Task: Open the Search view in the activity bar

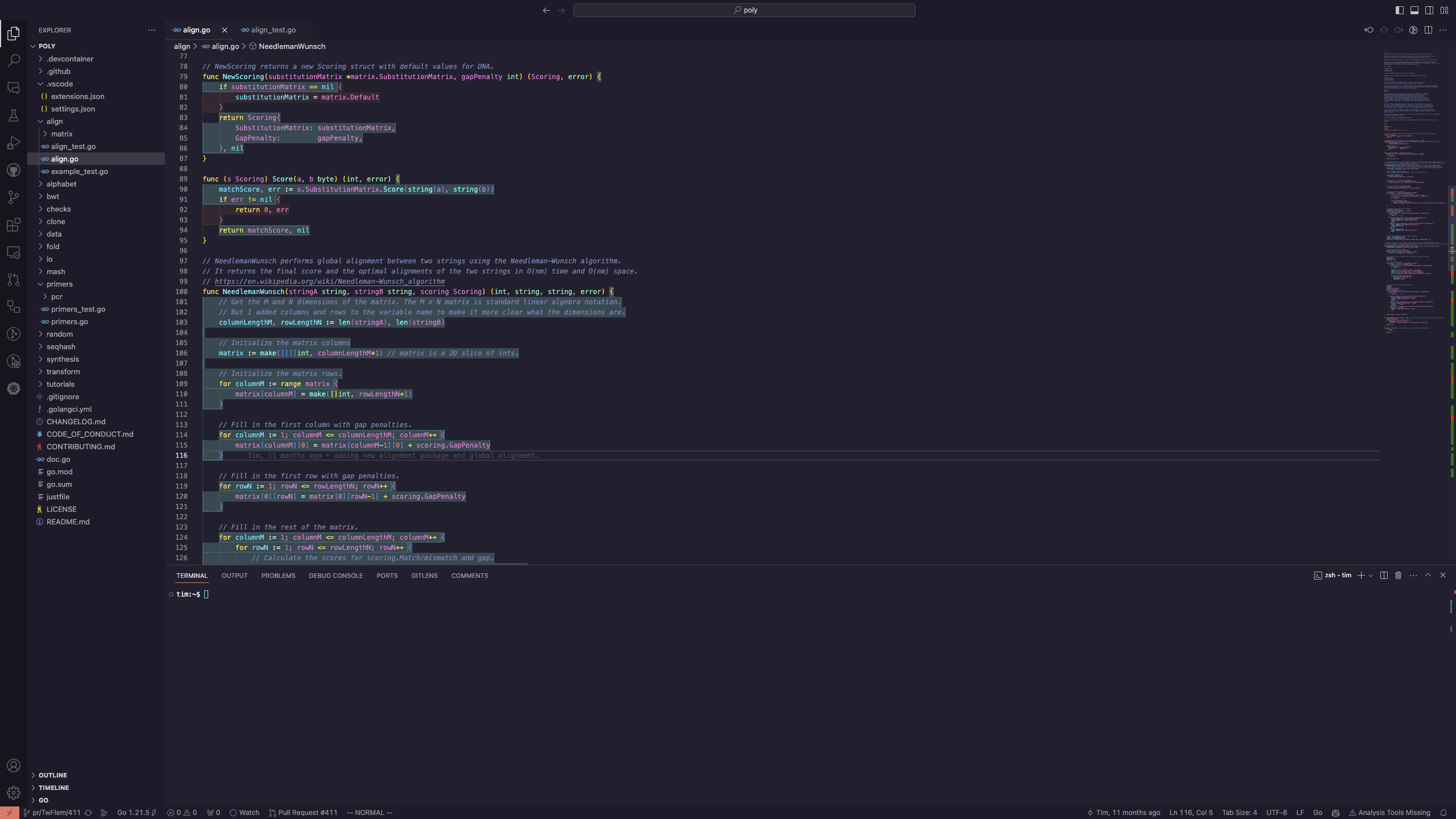Action: tap(14, 60)
